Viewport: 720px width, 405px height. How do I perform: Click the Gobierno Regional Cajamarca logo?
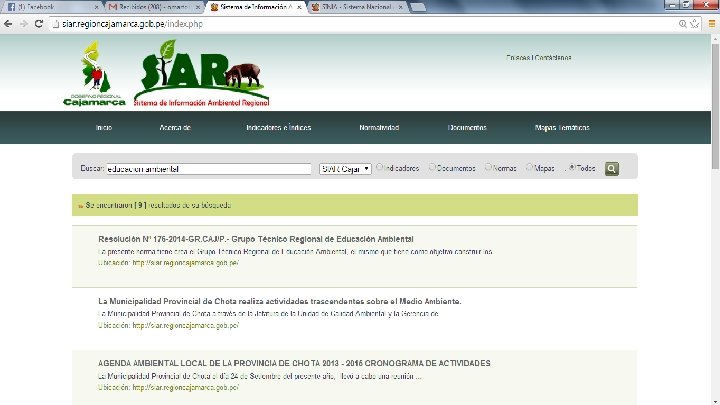click(95, 73)
